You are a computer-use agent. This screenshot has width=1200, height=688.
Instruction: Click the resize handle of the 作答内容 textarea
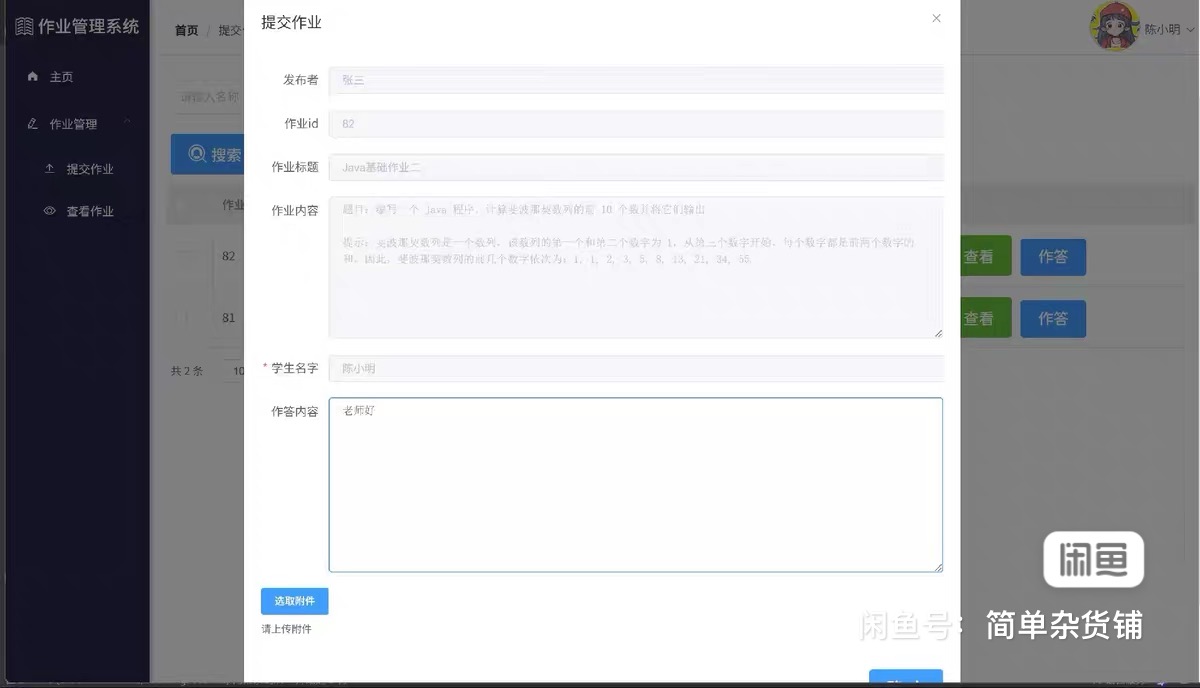pos(937,567)
